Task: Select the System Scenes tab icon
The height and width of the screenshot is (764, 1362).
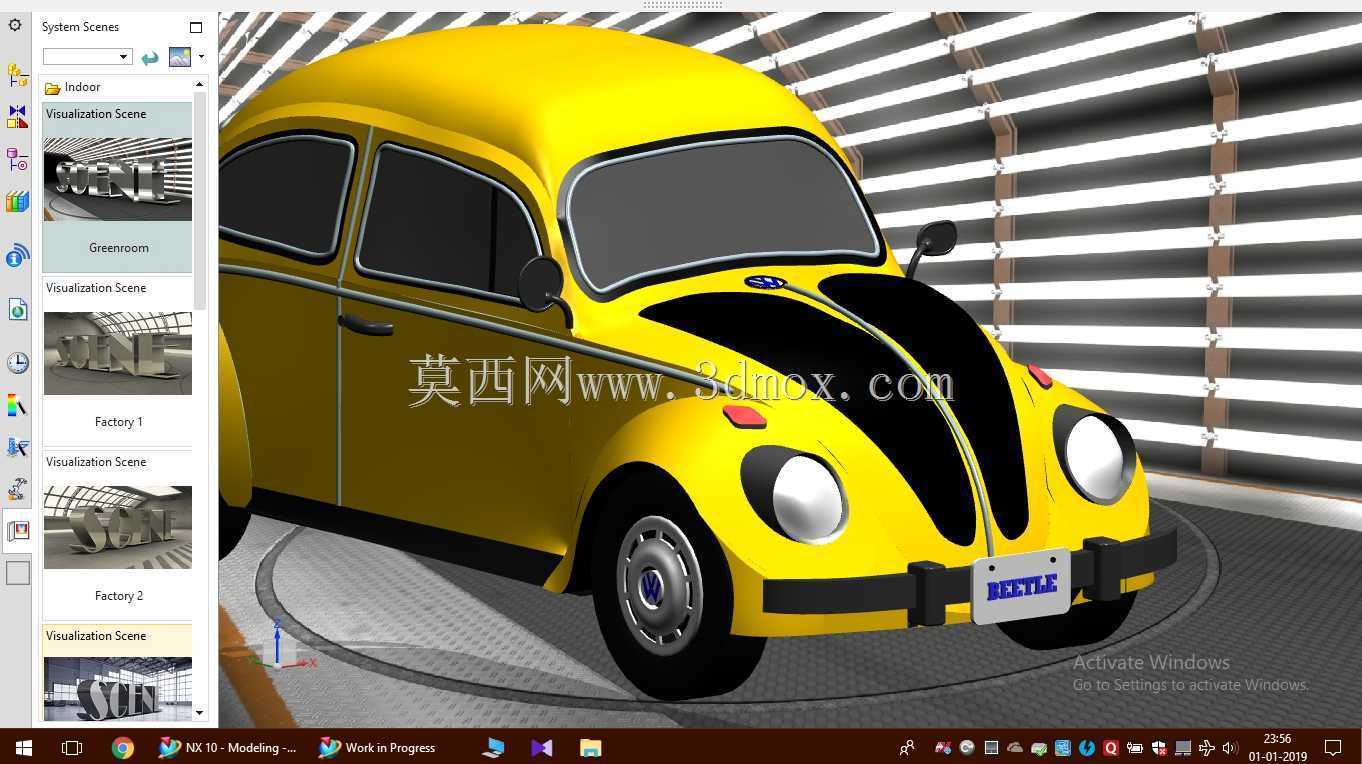Action: point(18,531)
